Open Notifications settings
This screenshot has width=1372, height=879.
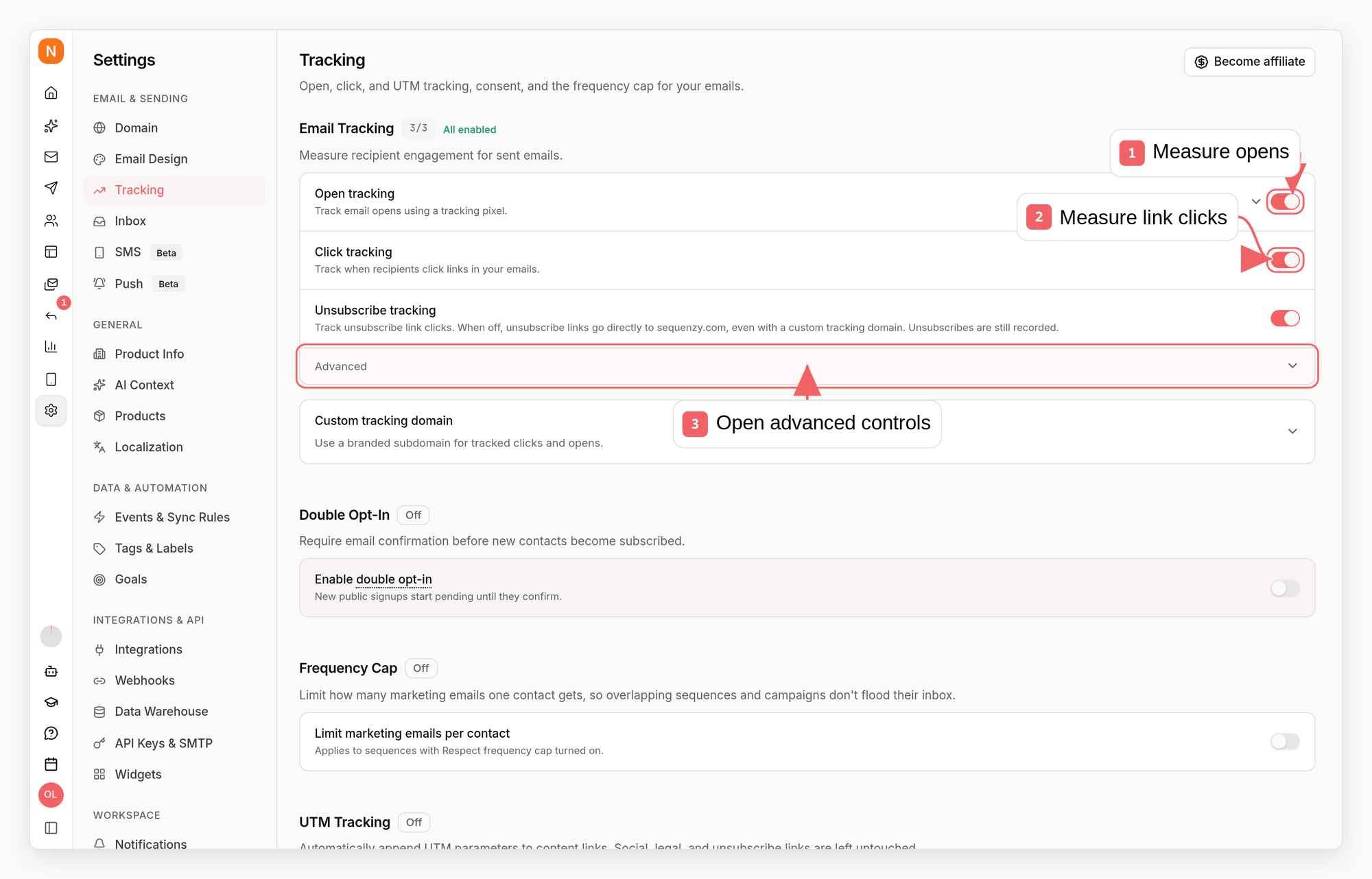174,844
